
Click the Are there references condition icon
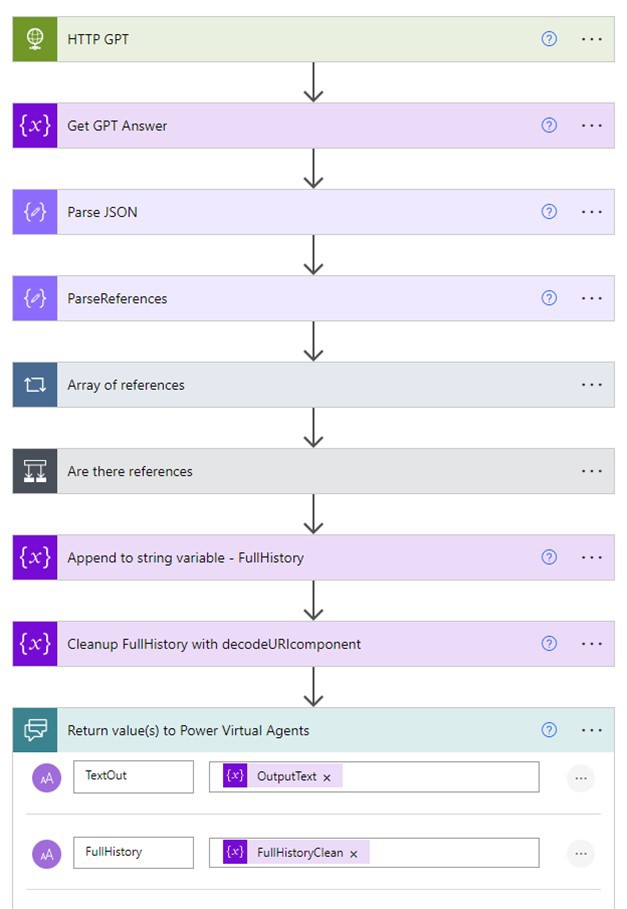click(x=35, y=471)
